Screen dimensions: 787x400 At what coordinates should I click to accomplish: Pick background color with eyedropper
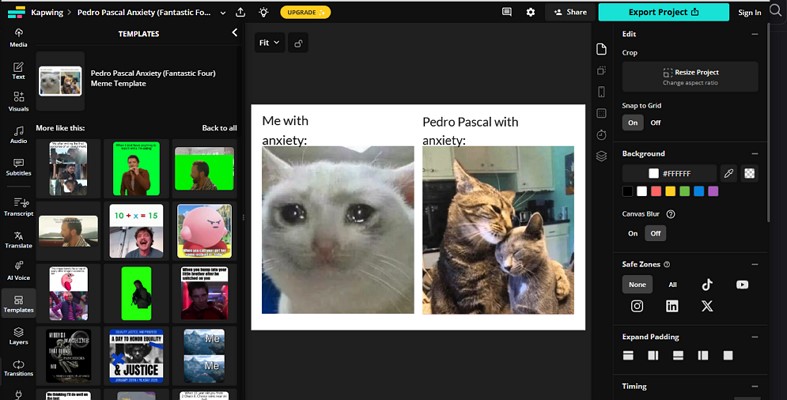[x=728, y=173]
